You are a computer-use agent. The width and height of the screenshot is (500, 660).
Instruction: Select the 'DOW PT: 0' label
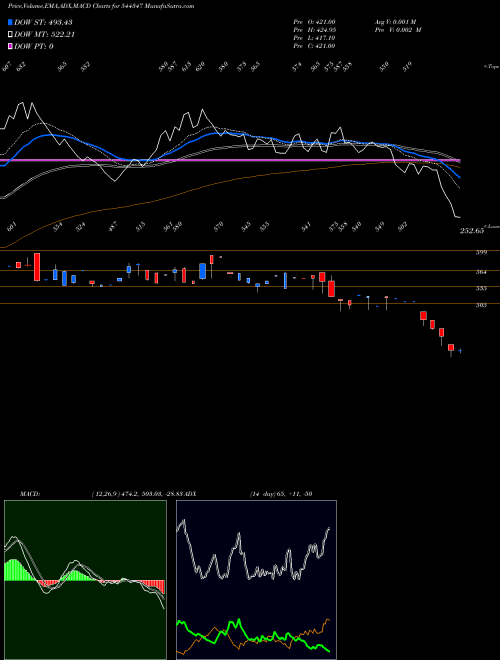pyautogui.click(x=33, y=46)
